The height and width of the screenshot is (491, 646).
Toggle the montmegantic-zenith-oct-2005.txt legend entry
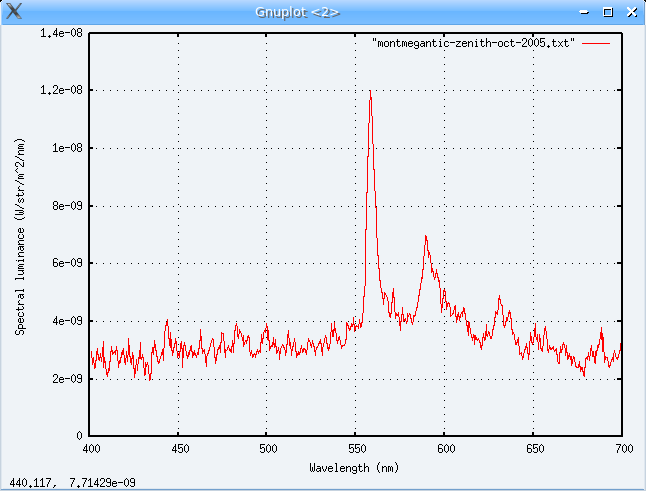tap(473, 44)
